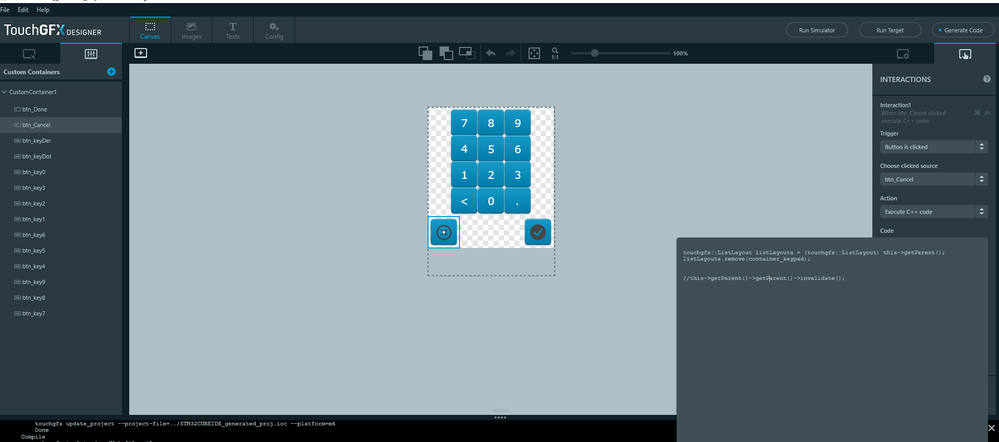Select btn_keyDot in the tree
999x442 pixels.
coord(61,156)
